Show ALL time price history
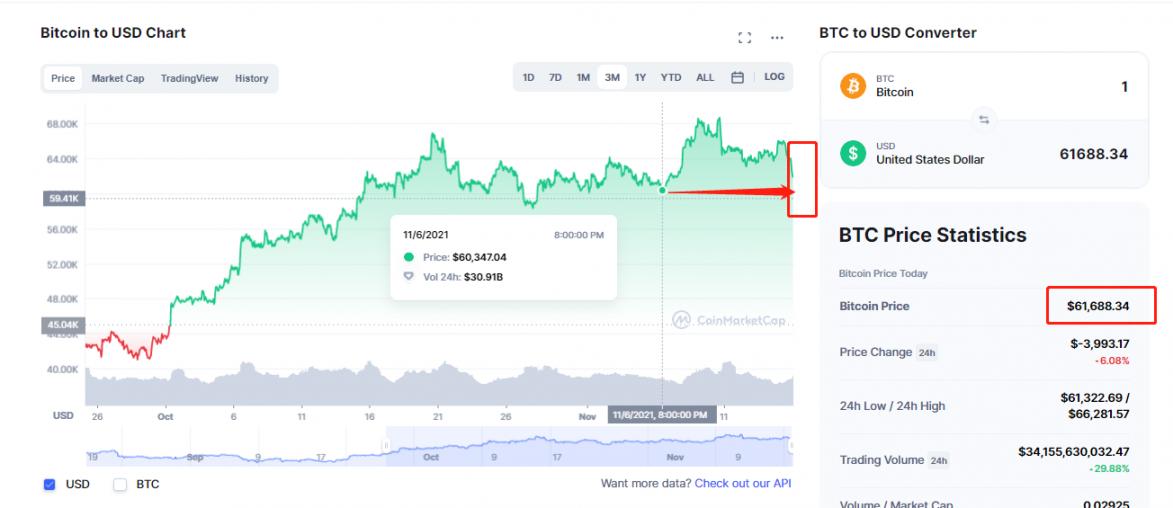This screenshot has width=1173, height=508. (x=705, y=77)
